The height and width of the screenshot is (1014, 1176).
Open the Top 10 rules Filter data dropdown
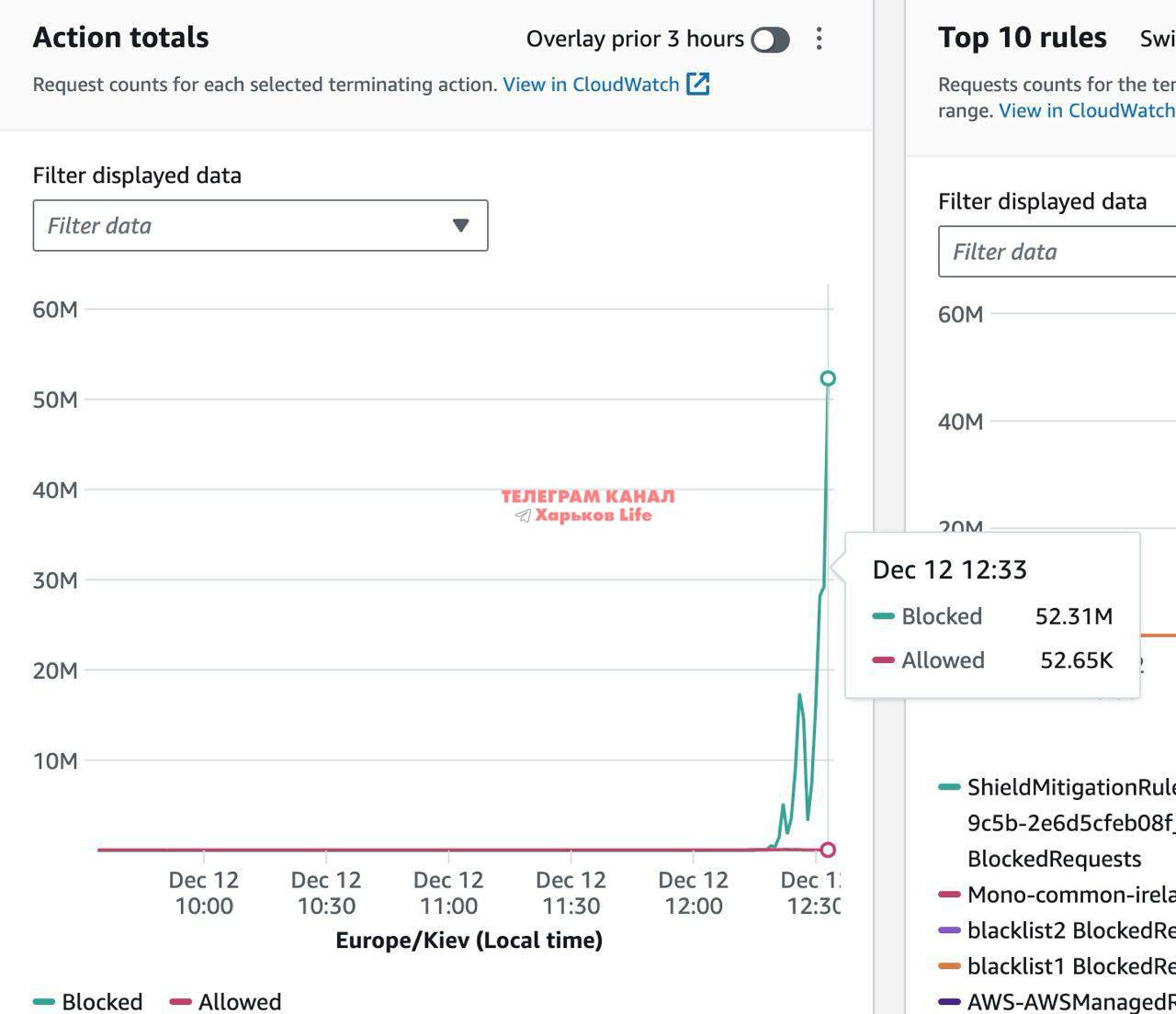coord(1057,252)
